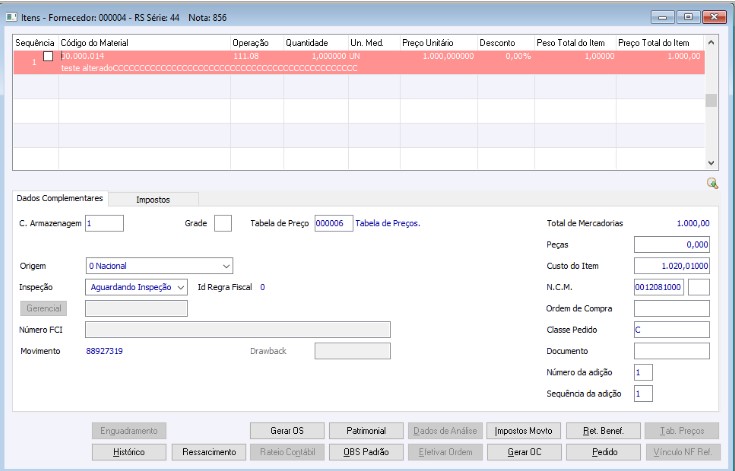Screen dimensions: 735x471
Task: Open the Patrimonial button
Action: pos(366,431)
